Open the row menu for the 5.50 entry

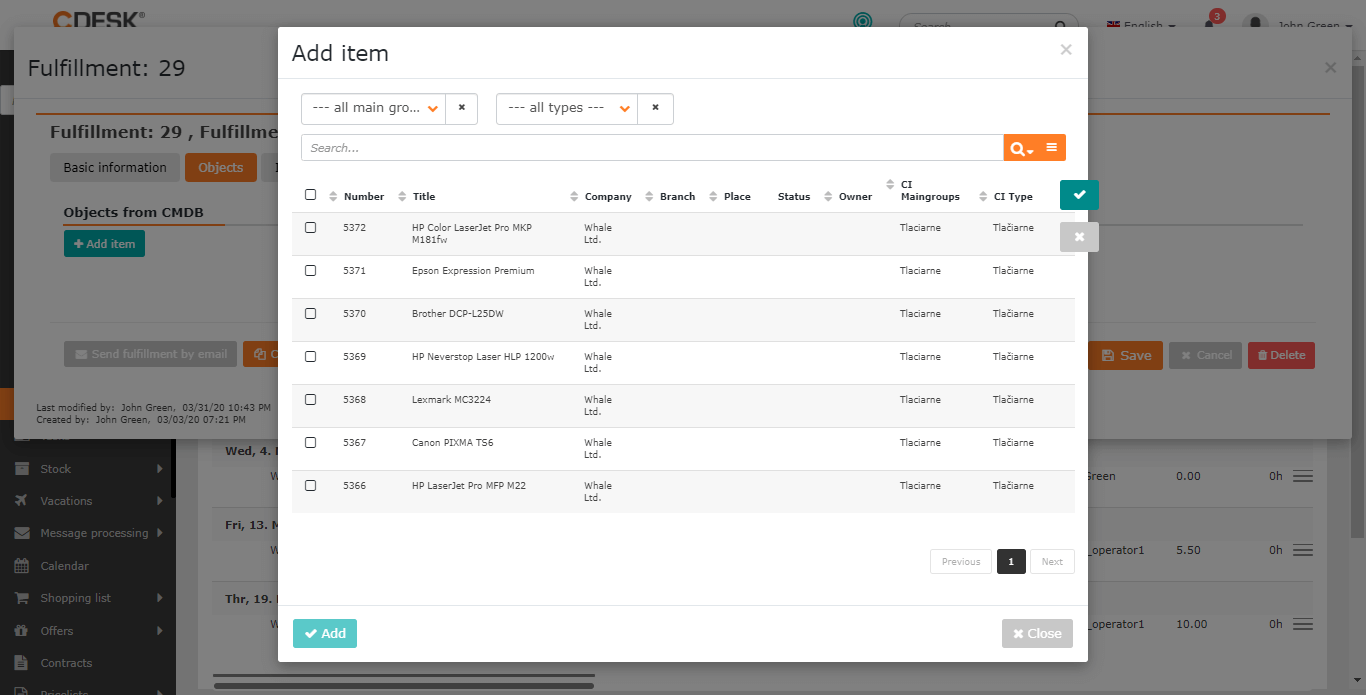[1303, 551]
